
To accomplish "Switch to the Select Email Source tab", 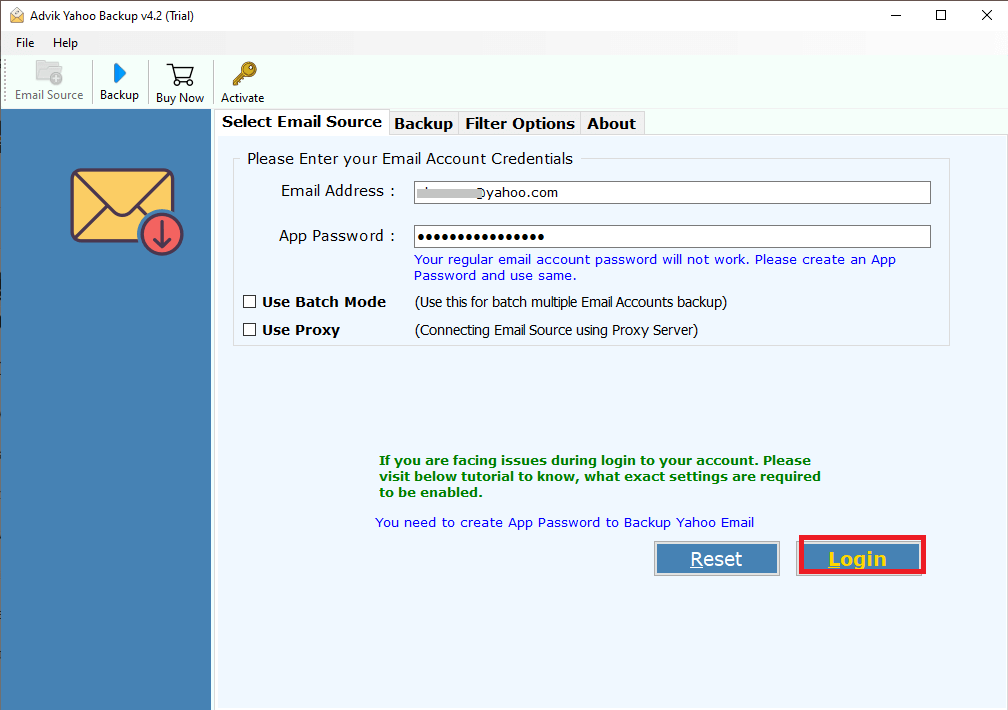I will pyautogui.click(x=302, y=122).
